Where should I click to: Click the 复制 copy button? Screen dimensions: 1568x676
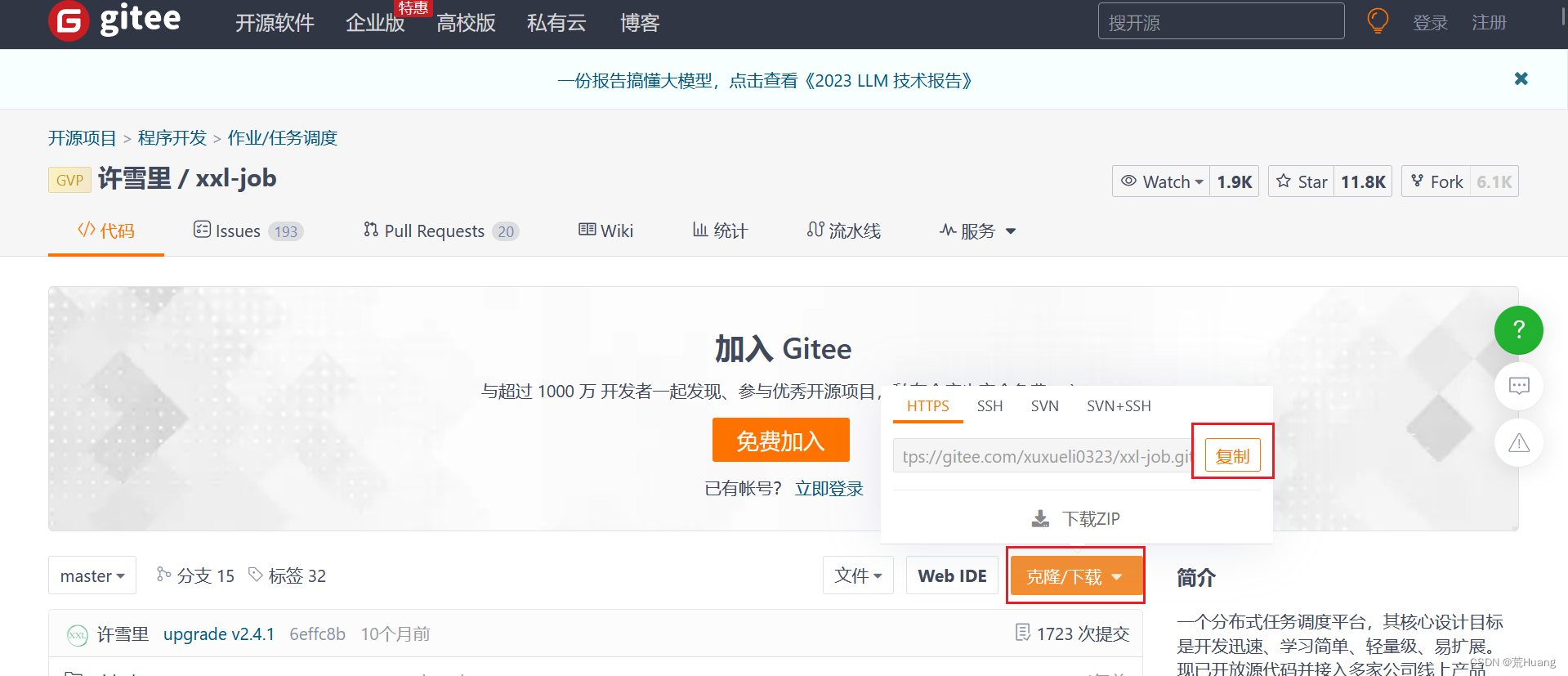[x=1232, y=456]
